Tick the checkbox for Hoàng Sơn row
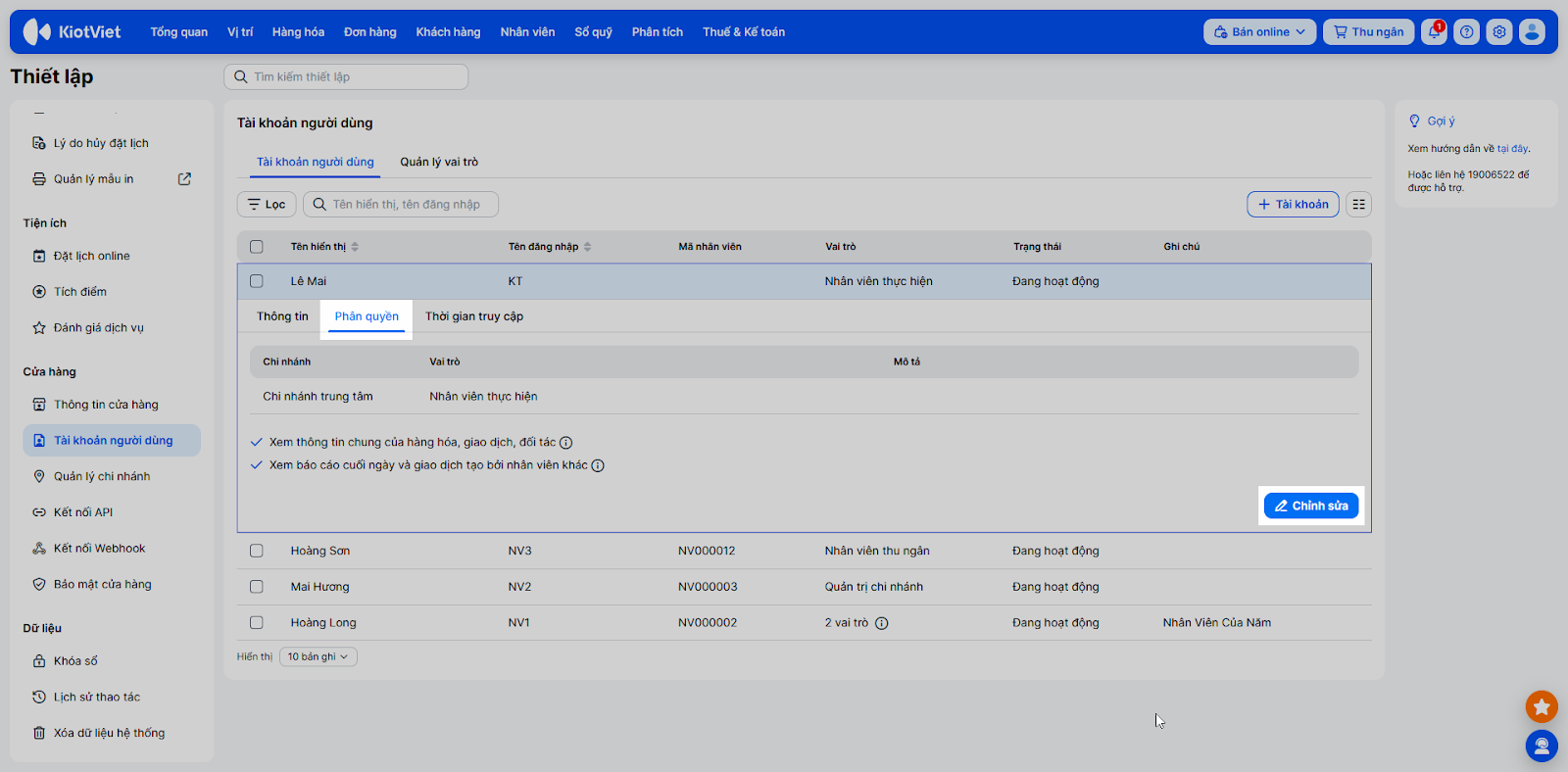The width and height of the screenshot is (1568, 772). coord(257,551)
